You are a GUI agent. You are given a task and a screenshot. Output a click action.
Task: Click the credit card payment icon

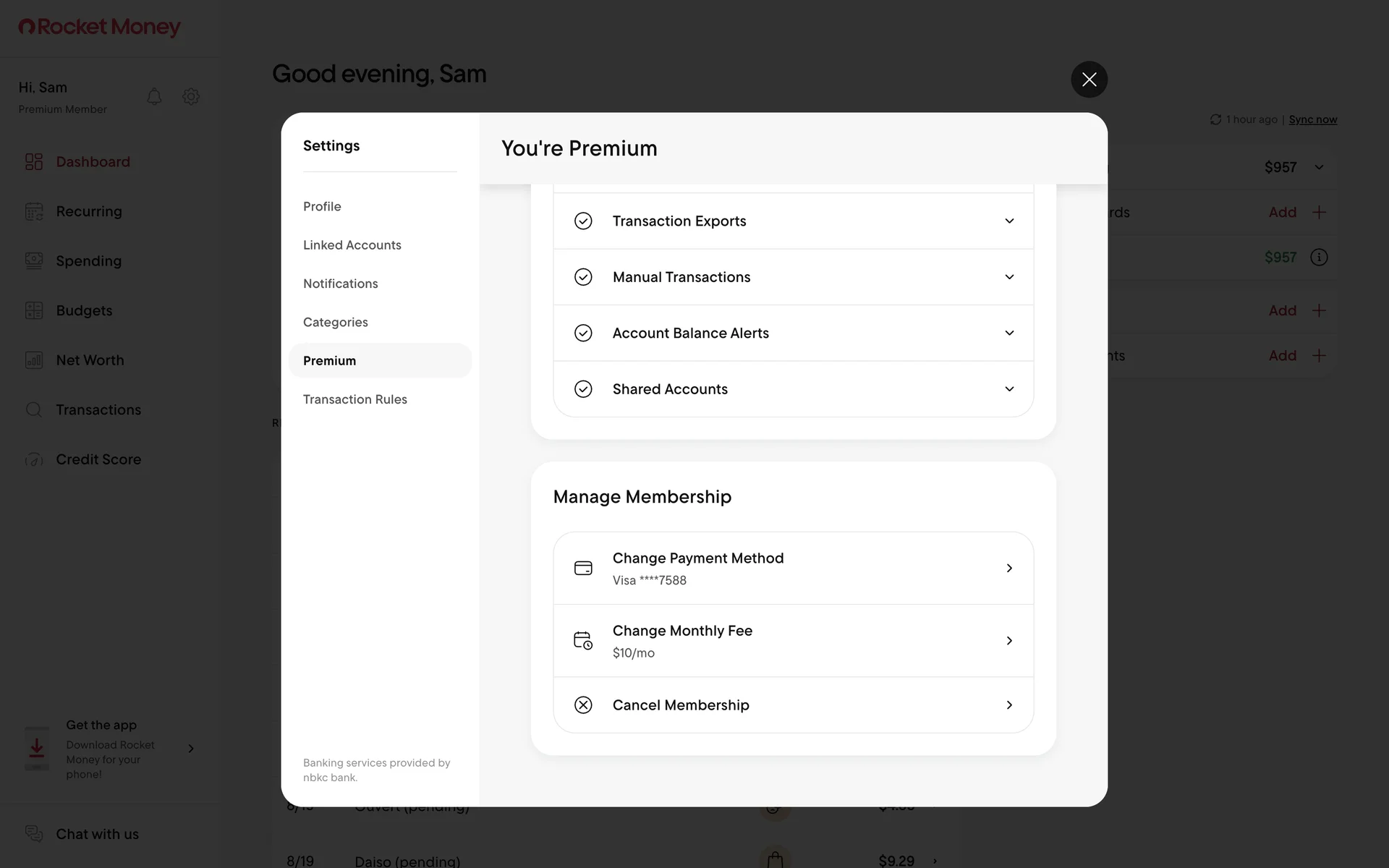tap(583, 569)
